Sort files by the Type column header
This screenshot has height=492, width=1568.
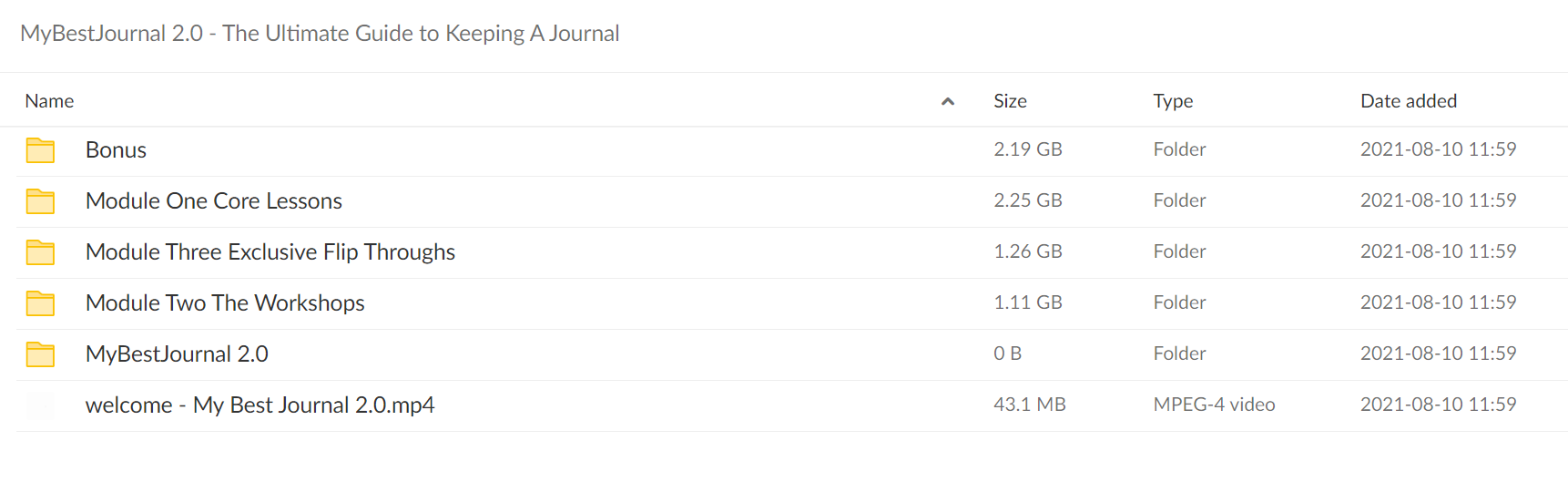1173,101
